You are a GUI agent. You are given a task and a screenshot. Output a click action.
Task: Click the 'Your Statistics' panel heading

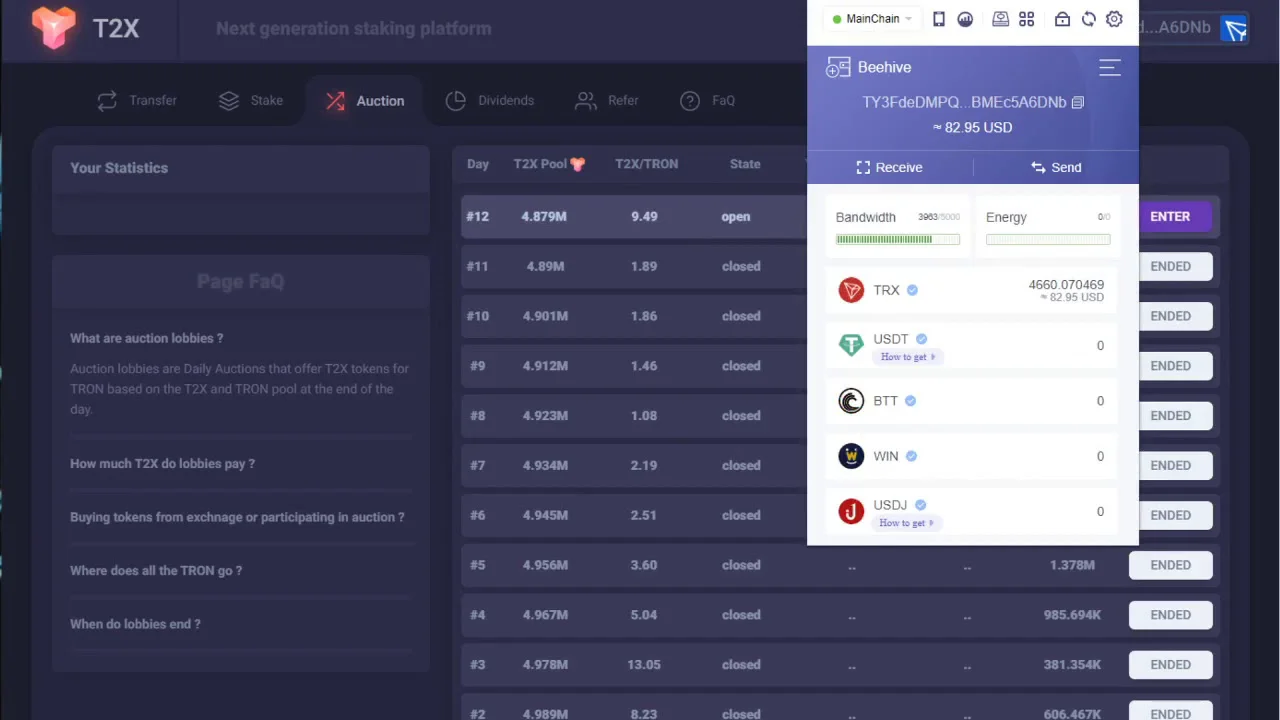[x=119, y=168]
